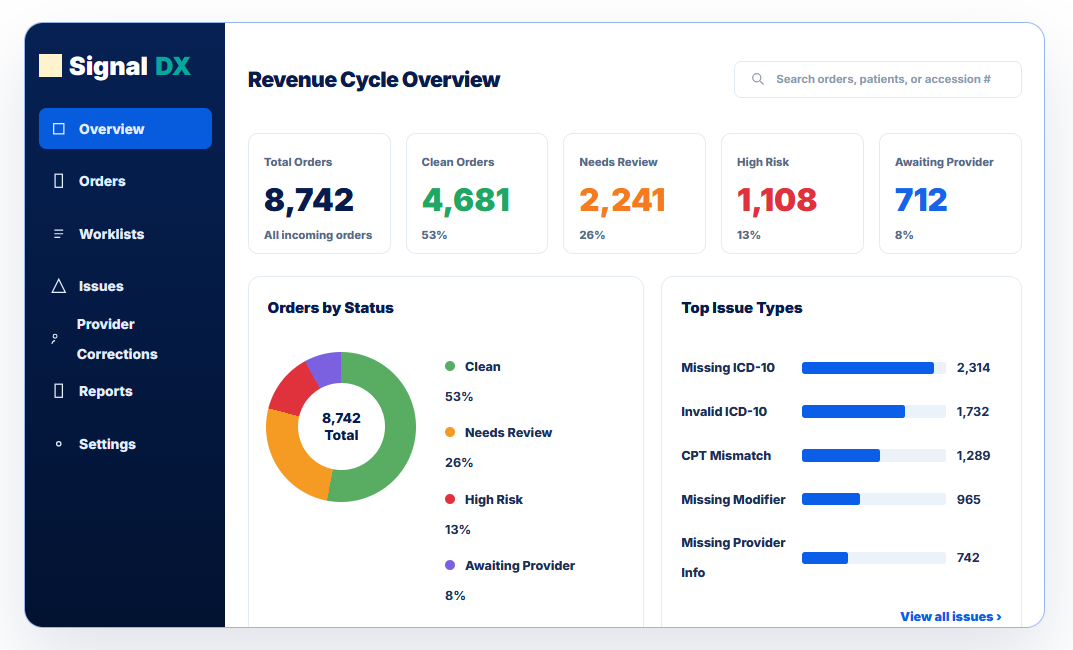Select the Reports menu item
Image resolution: width=1073 pixels, height=650 pixels.
[x=125, y=391]
